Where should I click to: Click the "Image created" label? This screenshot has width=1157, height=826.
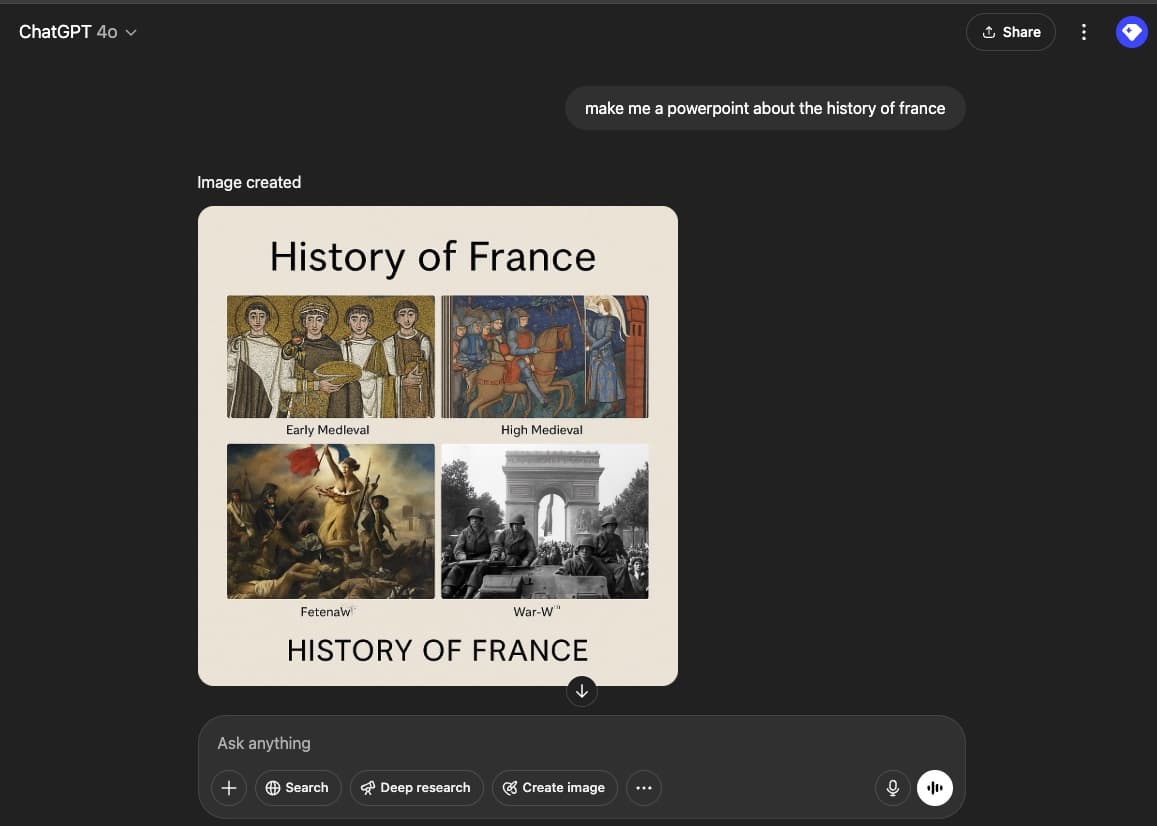(249, 182)
